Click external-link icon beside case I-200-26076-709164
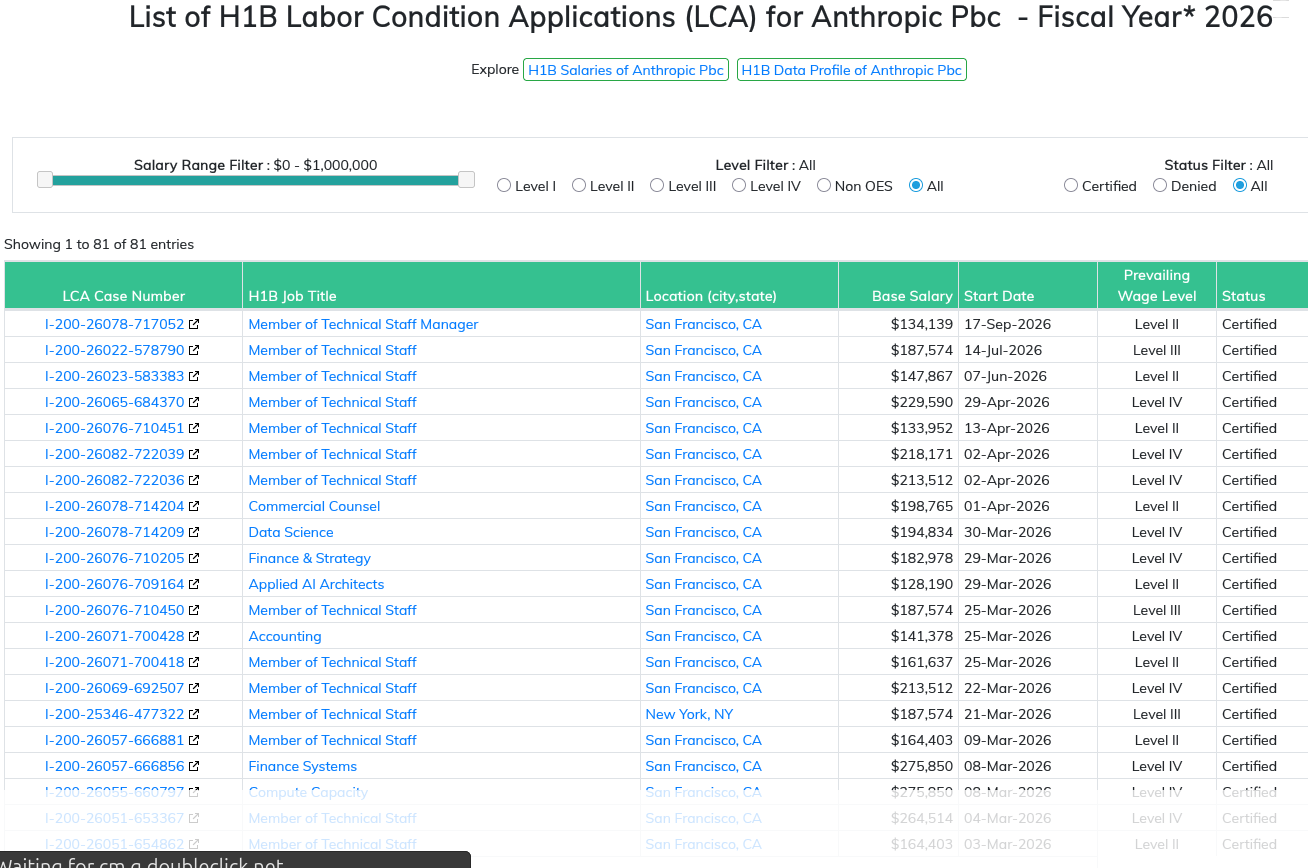The image size is (1308, 868). (194, 584)
